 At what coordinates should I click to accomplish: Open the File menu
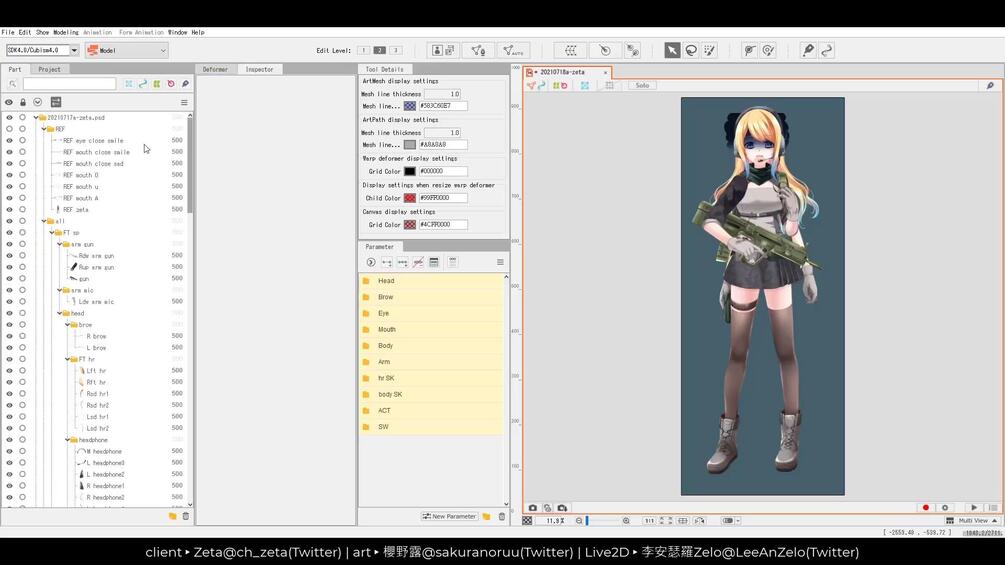tap(8, 32)
